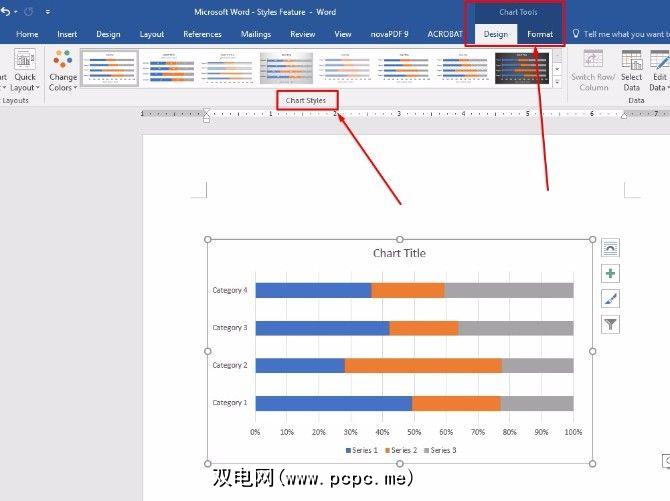Click the blue Series 1 bar of Category 1
The image size is (670, 501).
point(334,404)
